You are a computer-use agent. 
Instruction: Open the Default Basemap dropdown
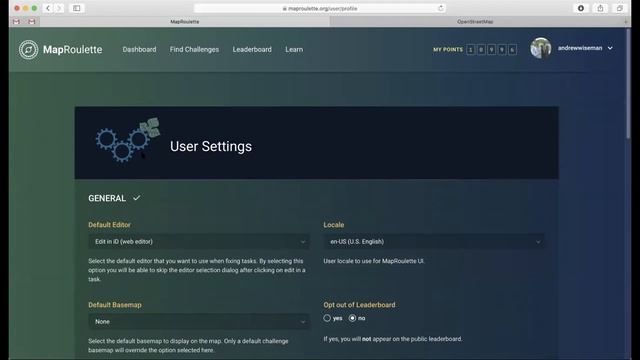tap(199, 322)
